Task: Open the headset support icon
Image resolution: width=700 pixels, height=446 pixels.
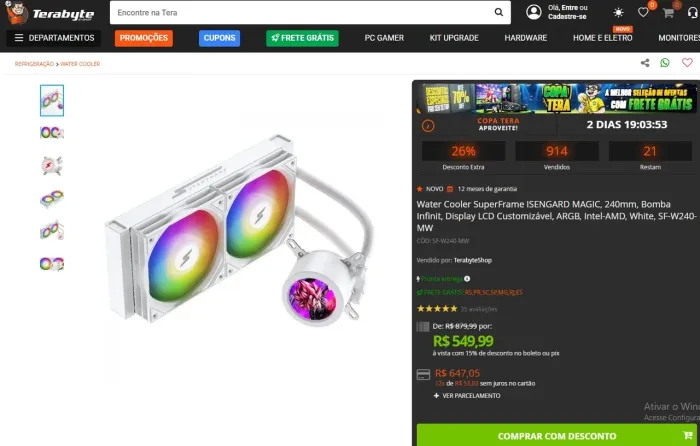Action: 693,13
